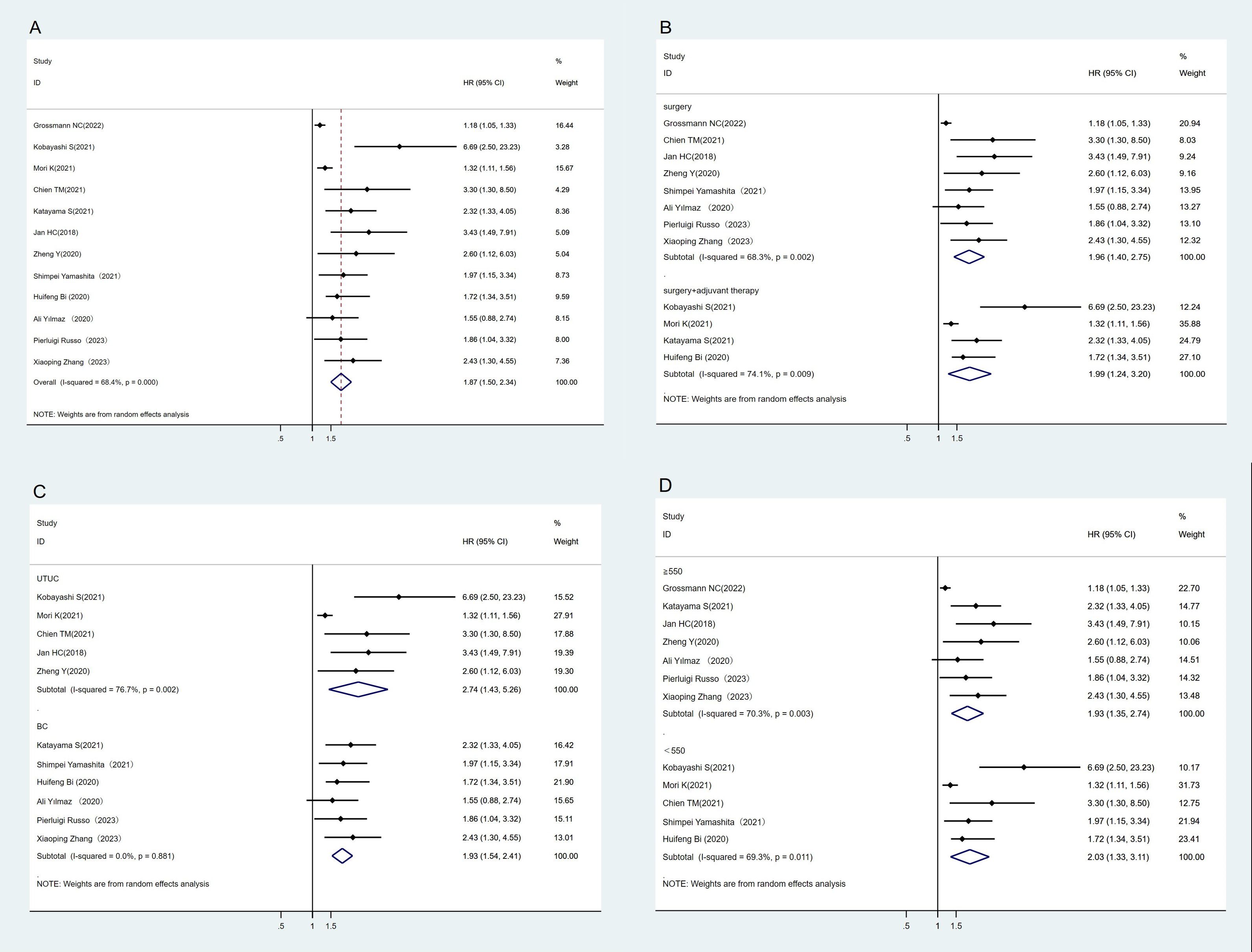This screenshot has width=1252, height=952.
Task: Click the surgery subgroup diamond in panel B
Action: click(x=969, y=257)
